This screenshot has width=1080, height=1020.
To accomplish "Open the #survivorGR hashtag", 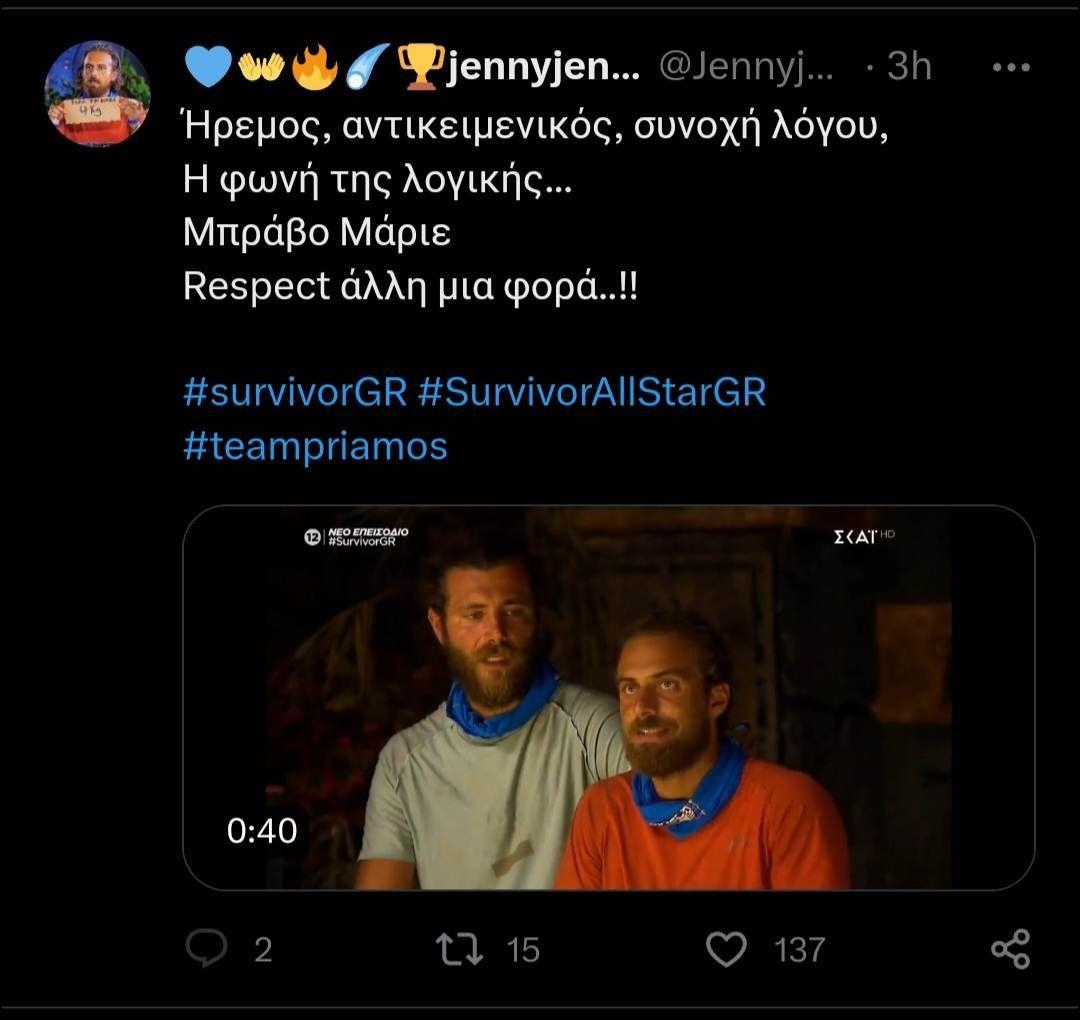I will pyautogui.click(x=295, y=391).
